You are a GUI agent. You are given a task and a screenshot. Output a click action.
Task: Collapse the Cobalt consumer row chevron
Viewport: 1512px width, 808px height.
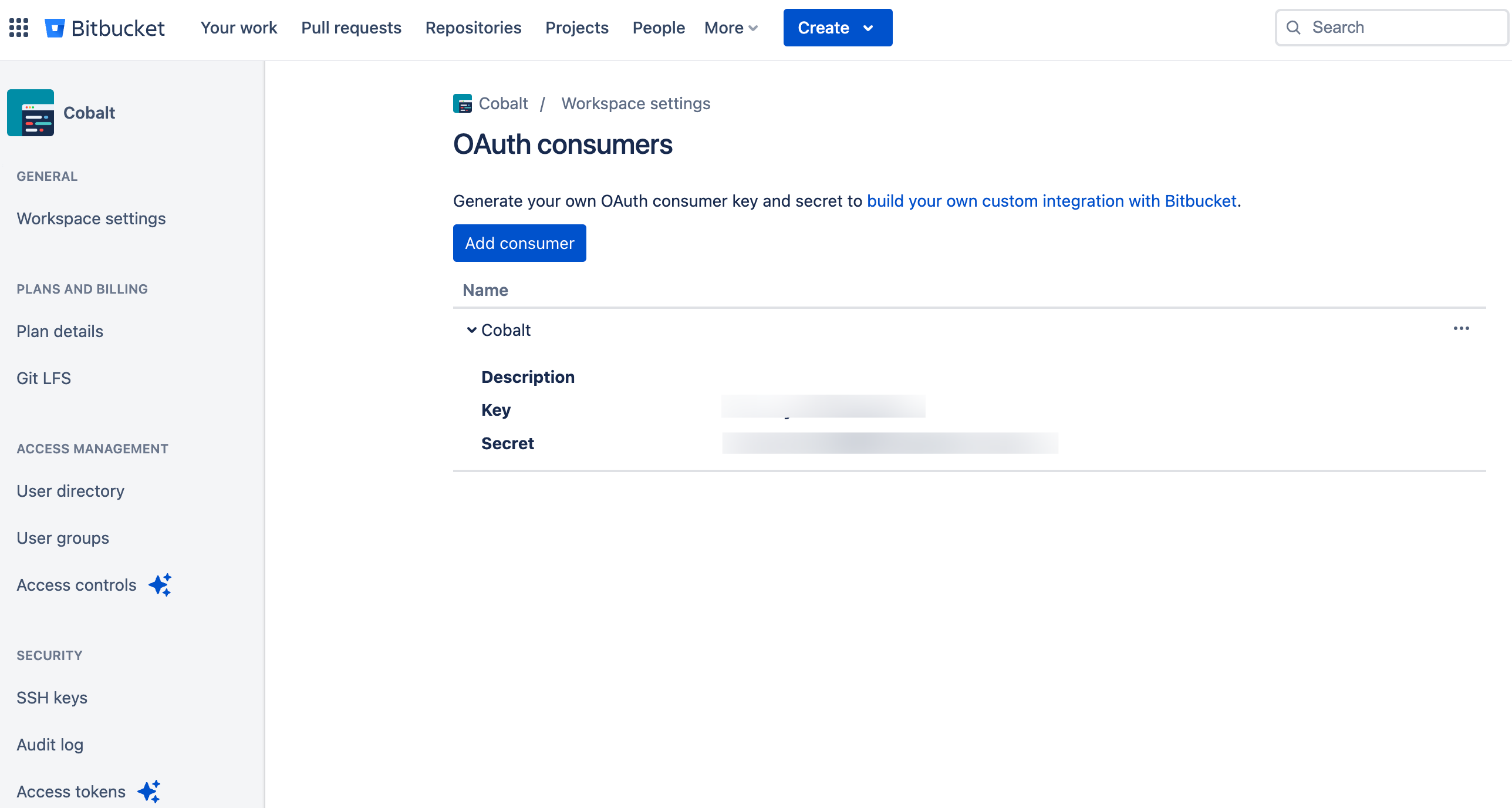coord(471,330)
